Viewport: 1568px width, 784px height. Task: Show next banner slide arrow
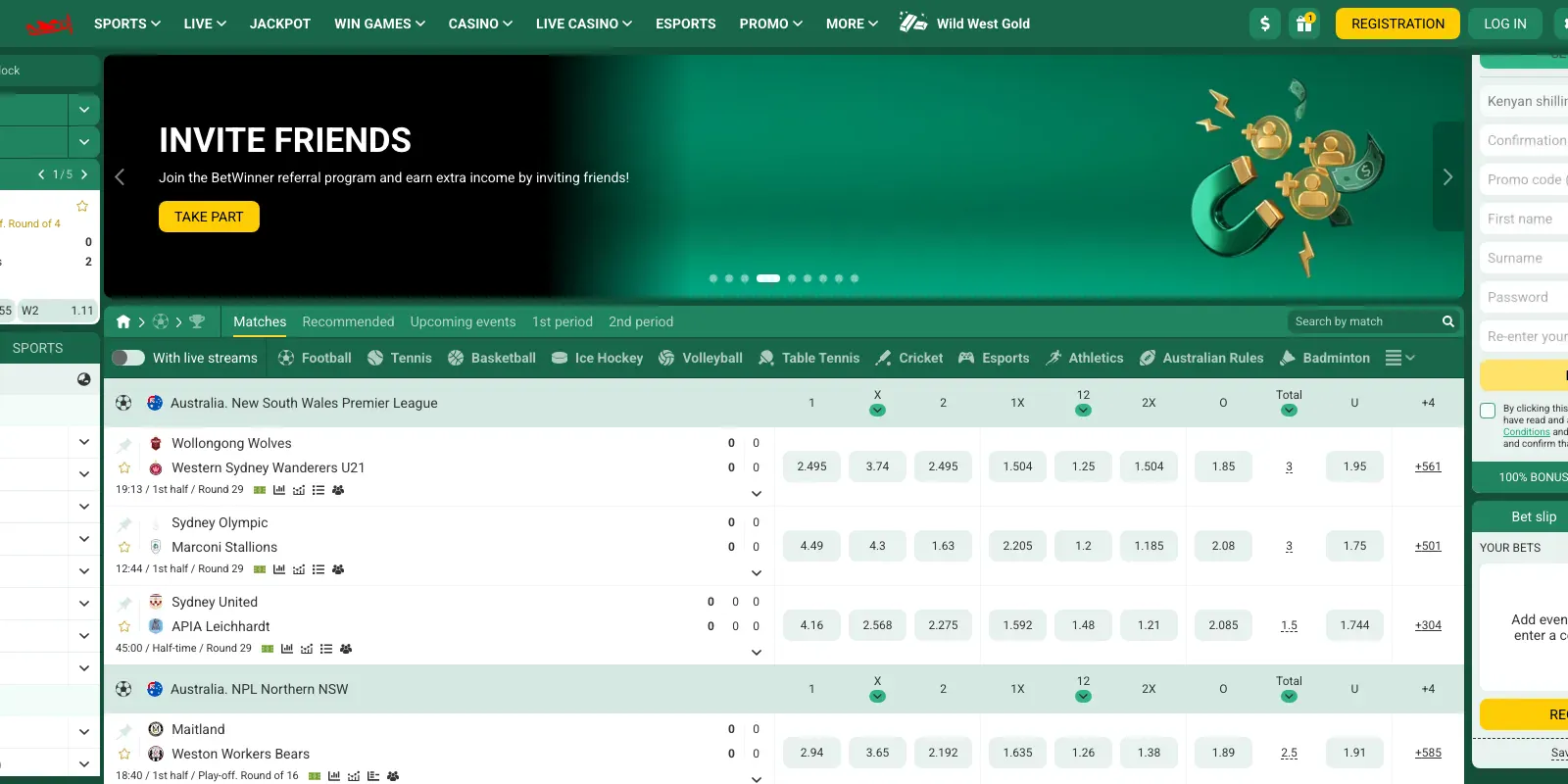pyautogui.click(x=1447, y=176)
